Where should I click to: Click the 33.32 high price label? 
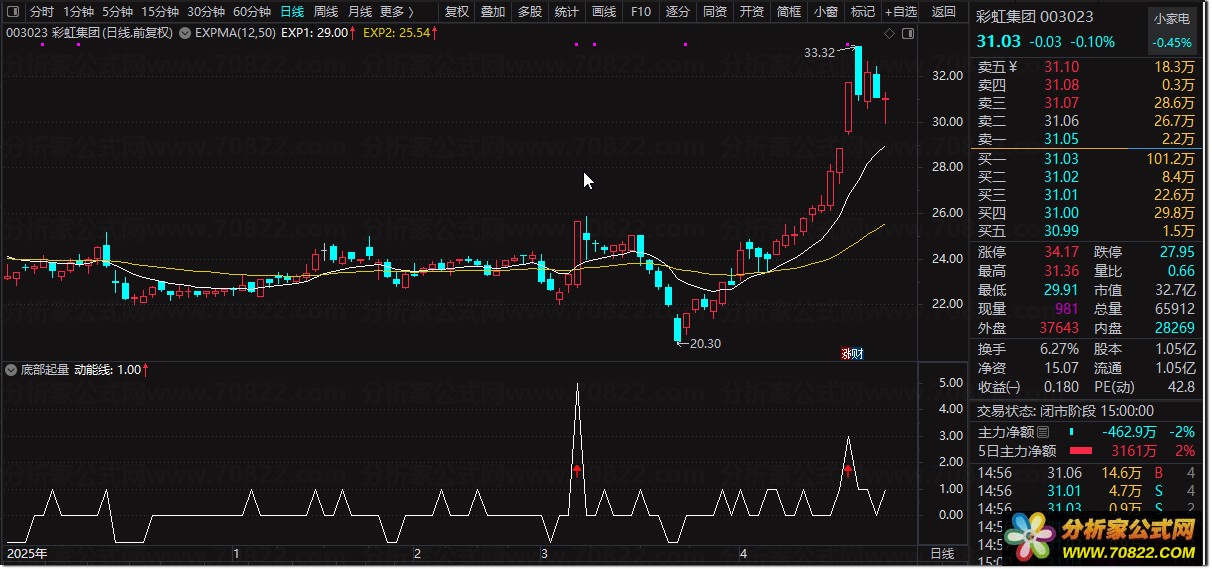[x=818, y=52]
